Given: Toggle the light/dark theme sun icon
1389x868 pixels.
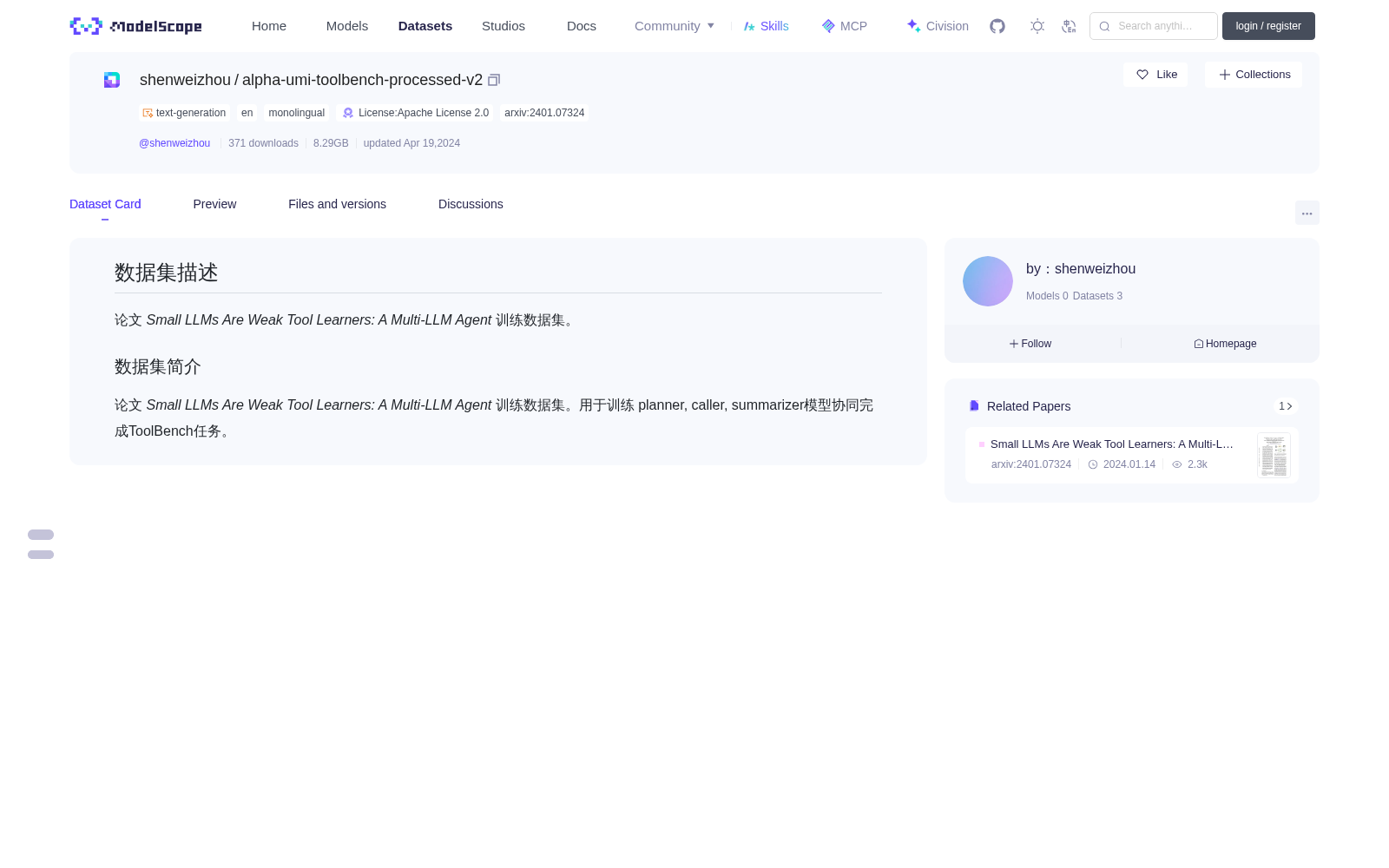Looking at the screenshot, I should pos(1037,26).
